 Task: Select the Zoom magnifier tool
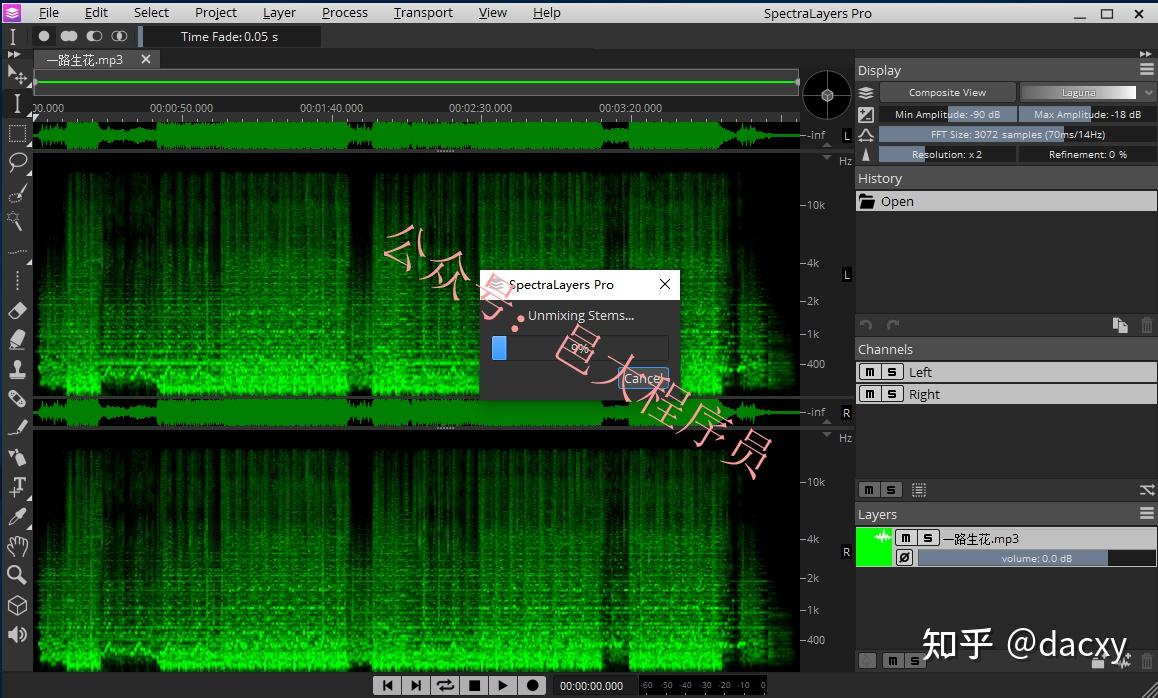(x=16, y=575)
